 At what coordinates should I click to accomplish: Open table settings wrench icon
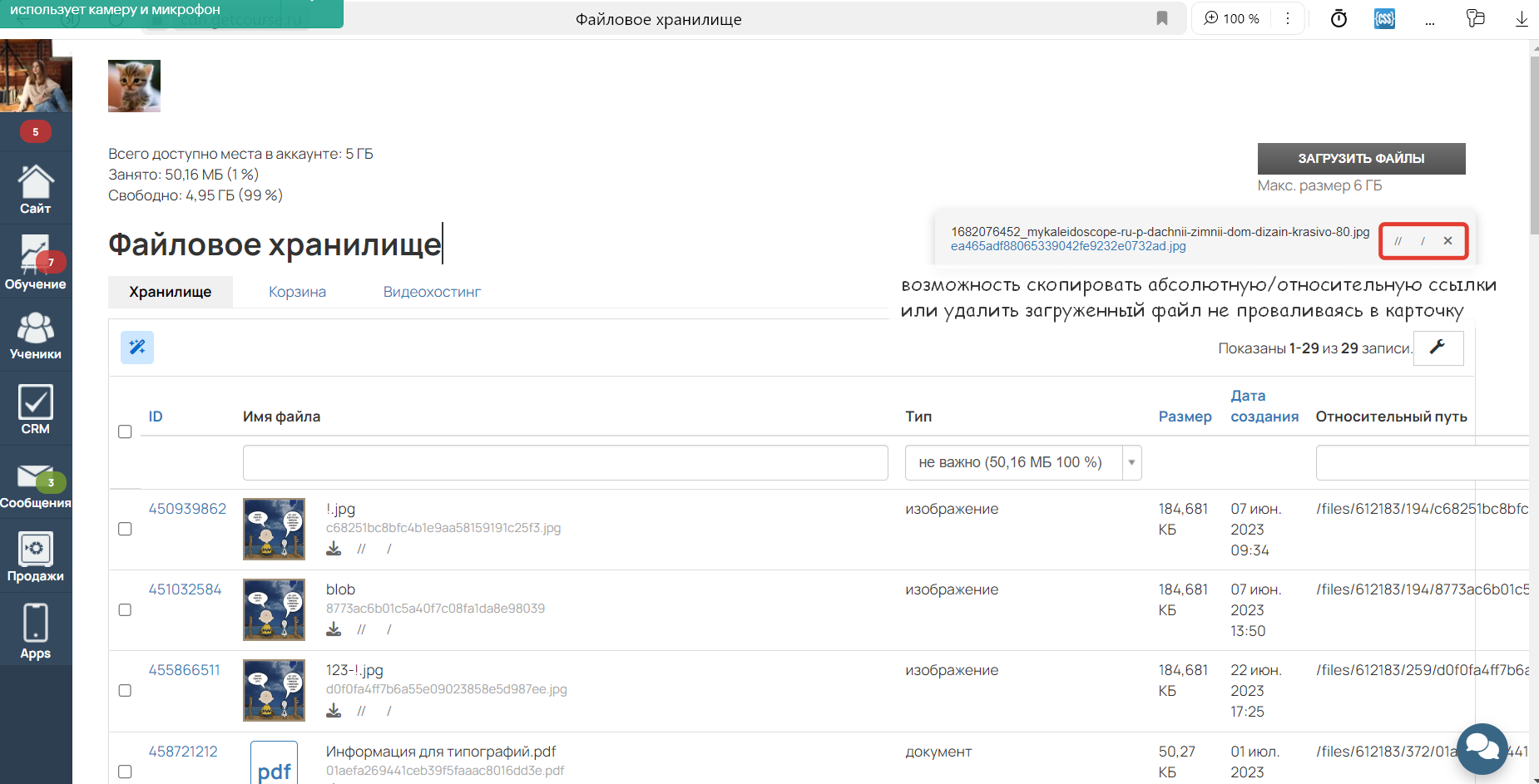click(1438, 348)
